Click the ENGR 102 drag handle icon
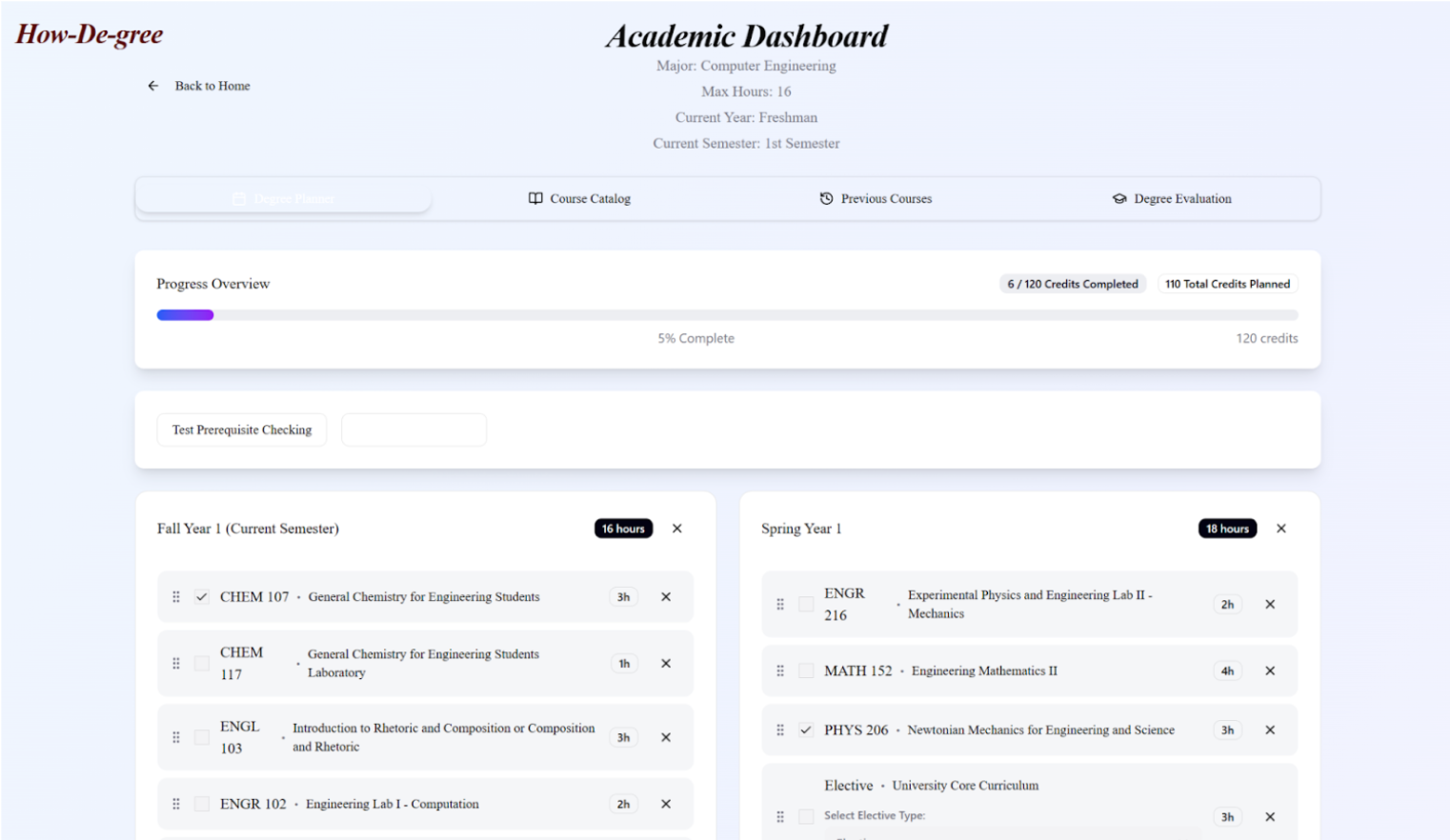 tap(176, 804)
